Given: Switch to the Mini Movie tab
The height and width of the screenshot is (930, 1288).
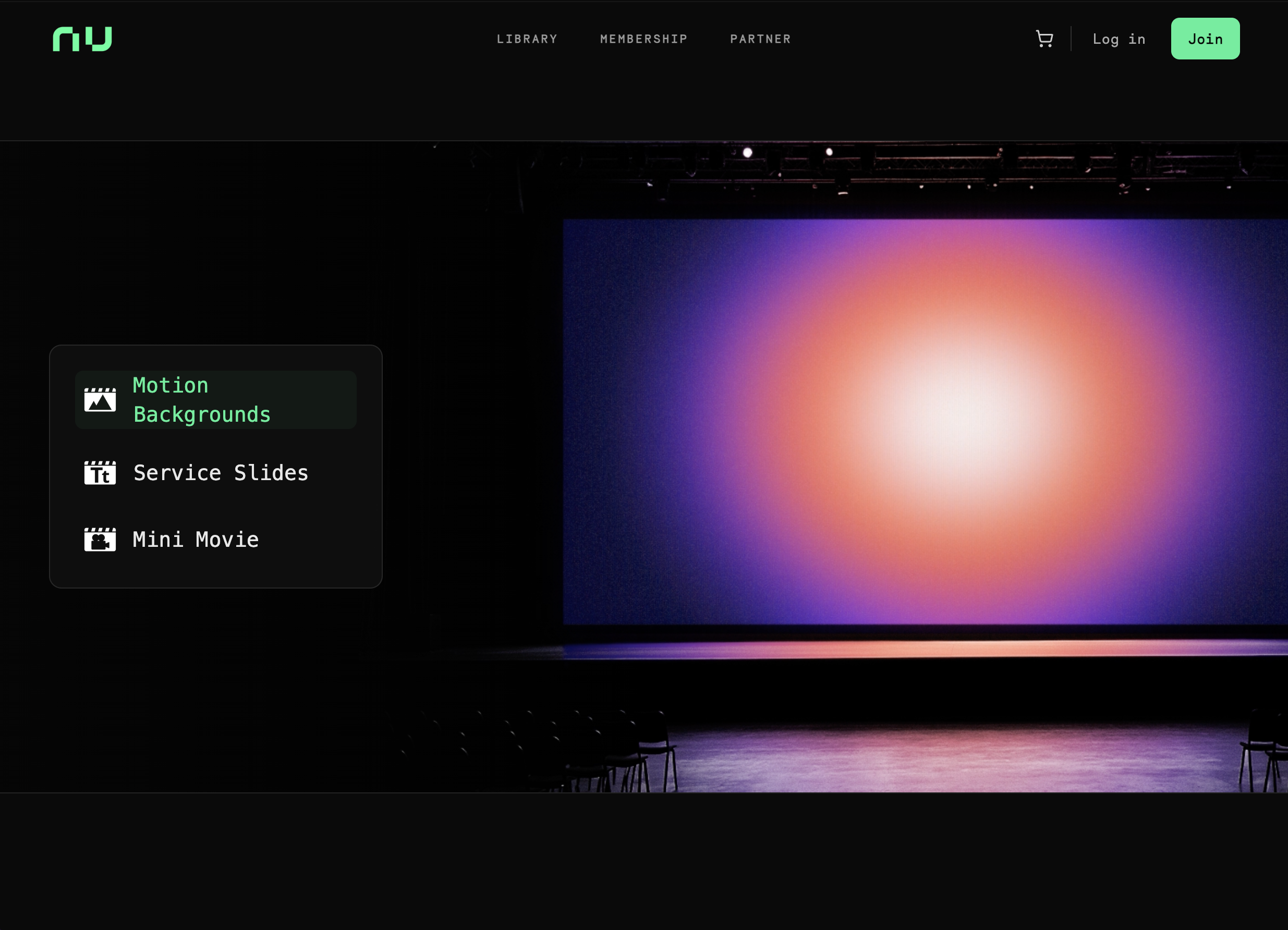Looking at the screenshot, I should pyautogui.click(x=216, y=539).
